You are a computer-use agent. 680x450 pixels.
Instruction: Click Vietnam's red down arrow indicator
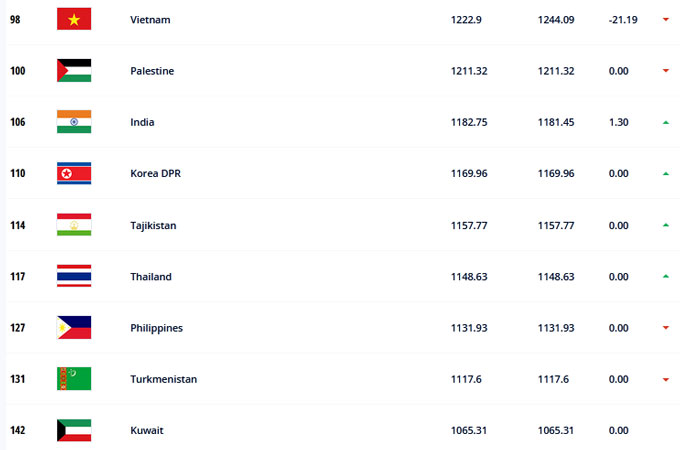coord(666,19)
